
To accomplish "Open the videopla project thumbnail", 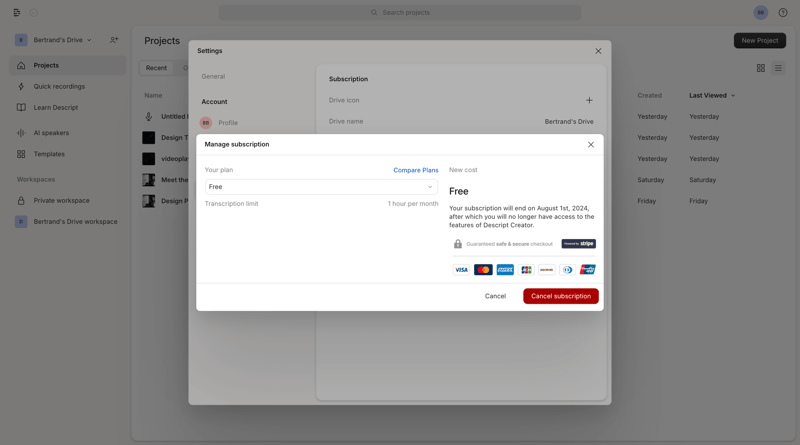I will coord(148,159).
